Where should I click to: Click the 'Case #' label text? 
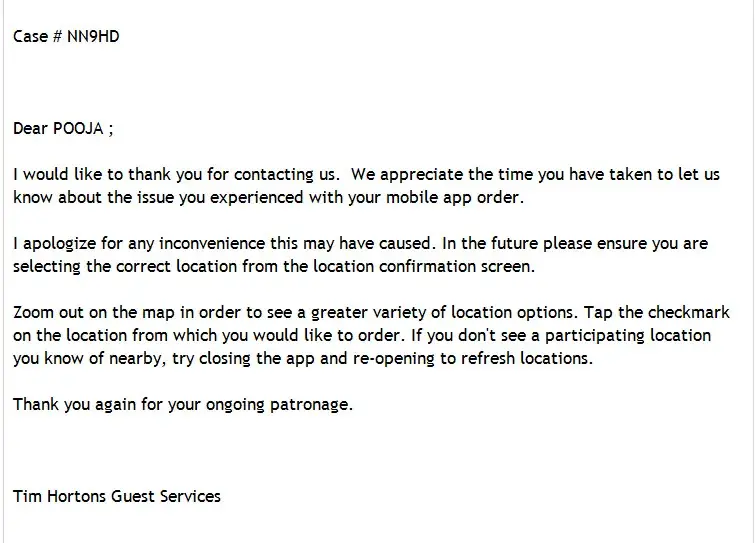(x=36, y=37)
